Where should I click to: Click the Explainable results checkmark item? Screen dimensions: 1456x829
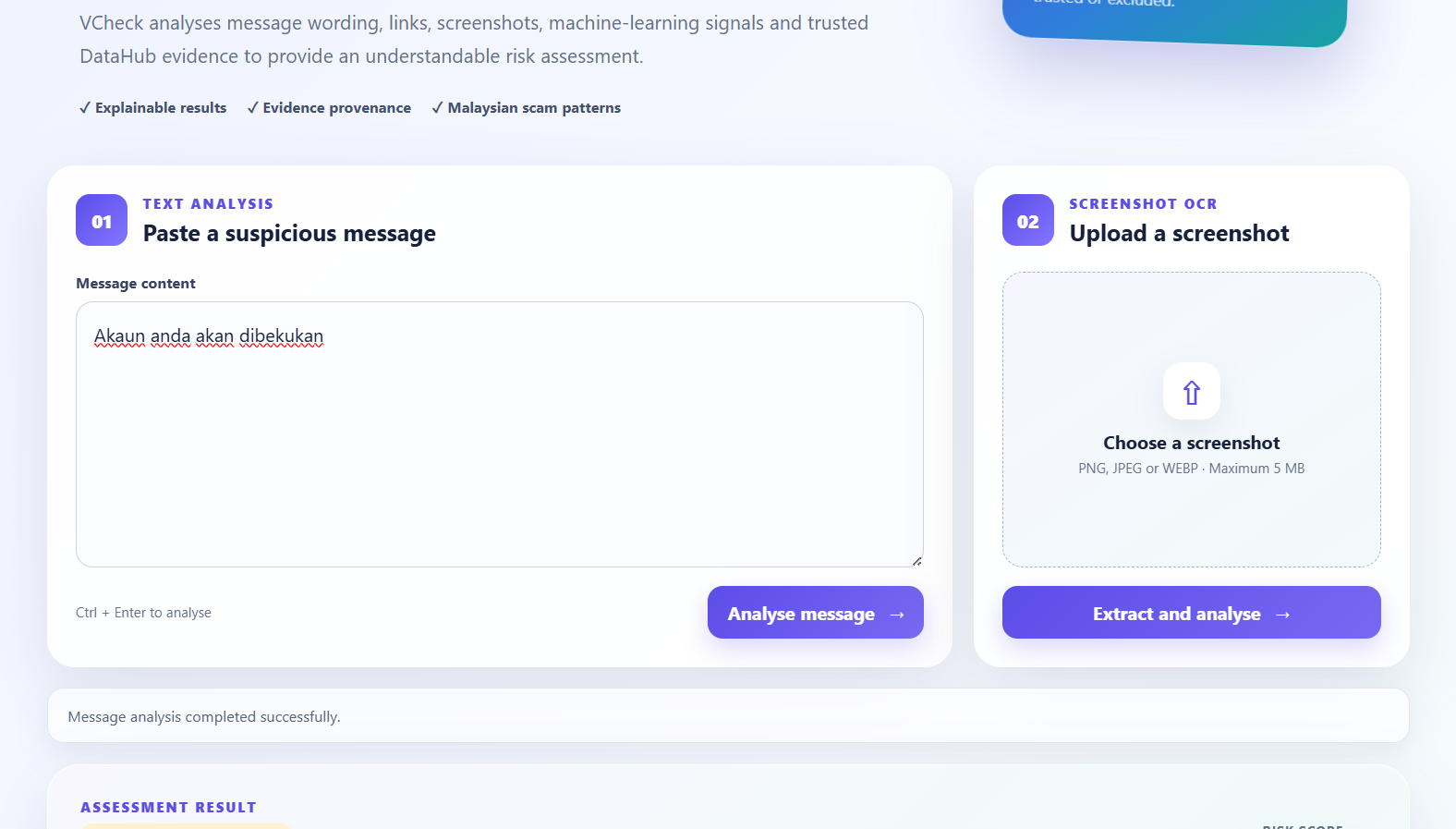[x=153, y=108]
